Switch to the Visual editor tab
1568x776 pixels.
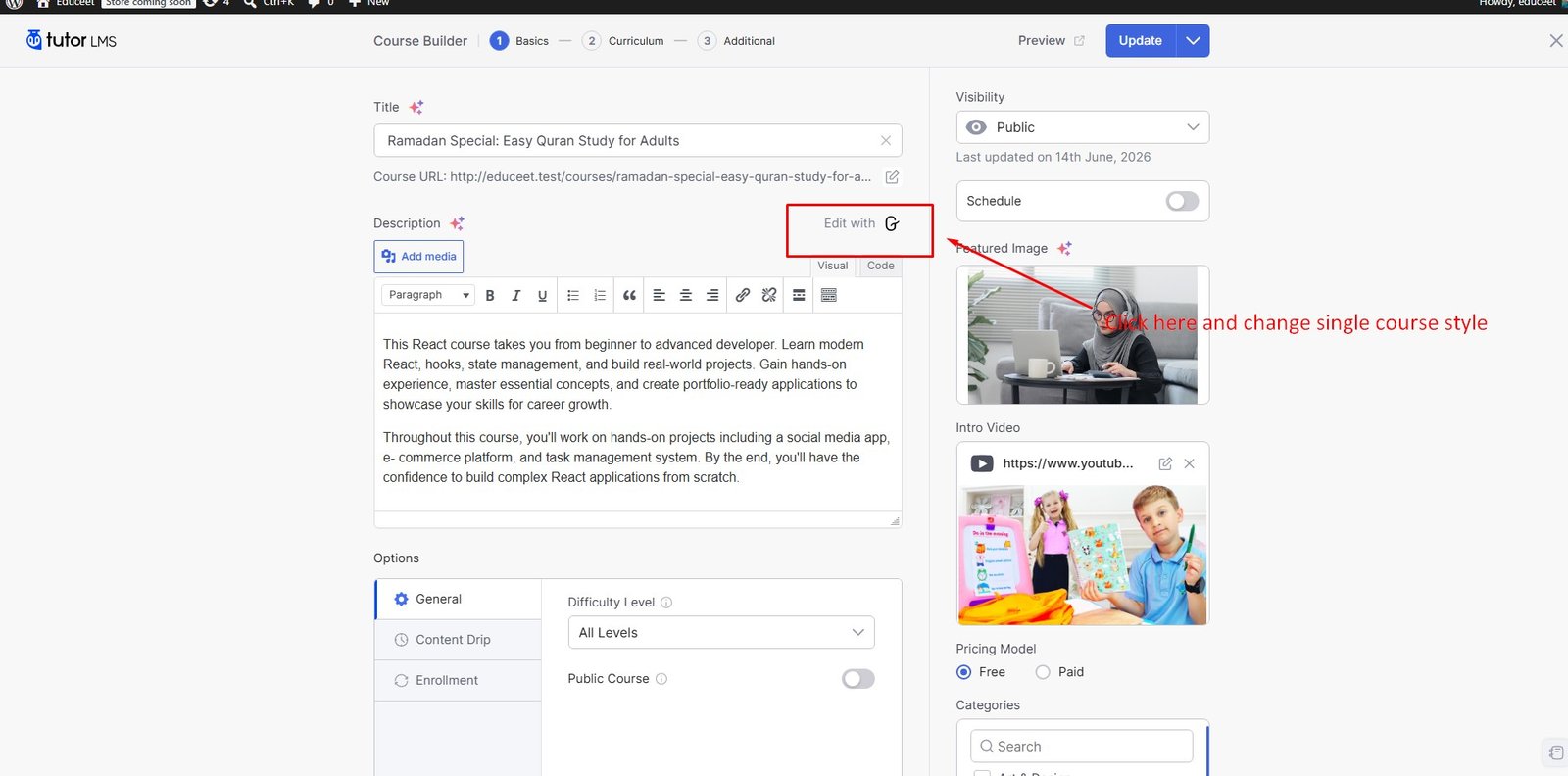point(833,266)
